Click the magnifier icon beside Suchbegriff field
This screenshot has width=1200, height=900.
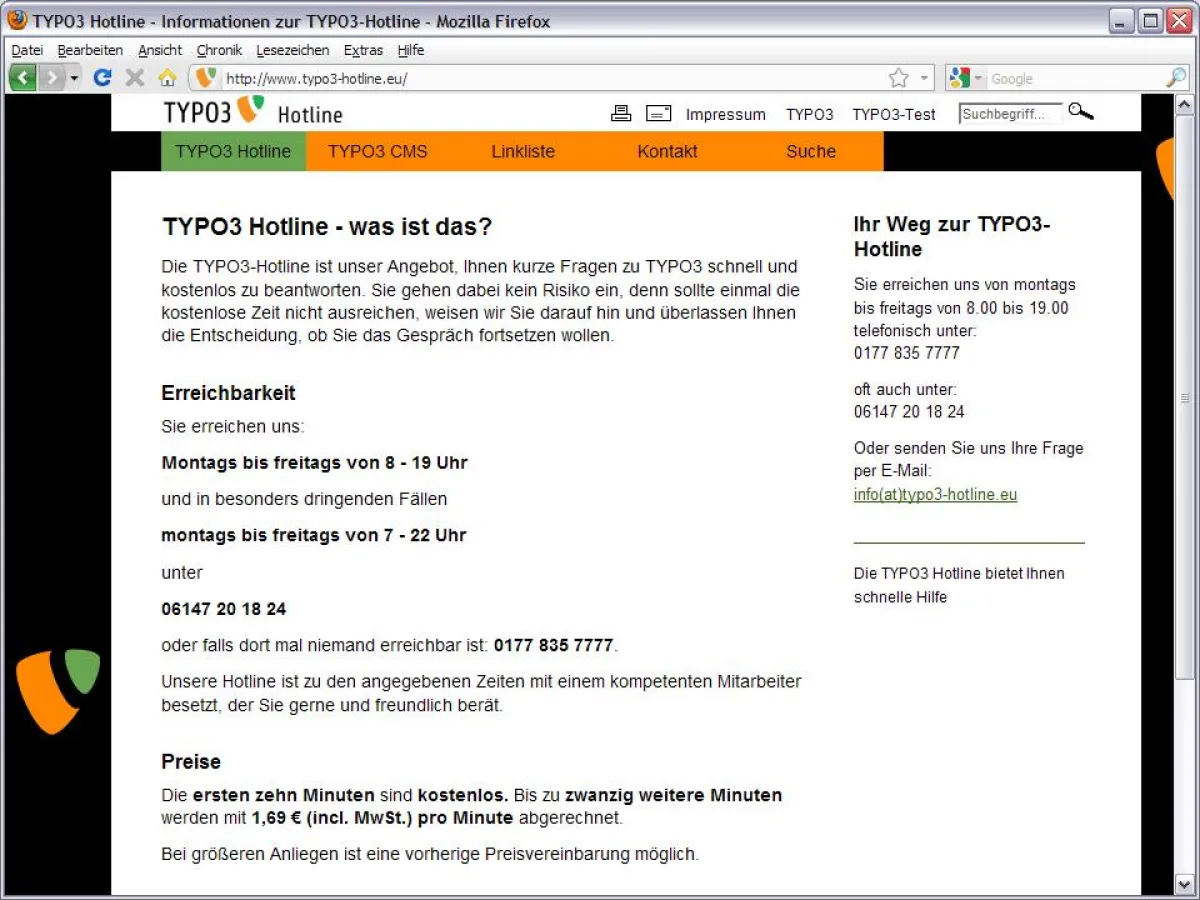pos(1080,113)
